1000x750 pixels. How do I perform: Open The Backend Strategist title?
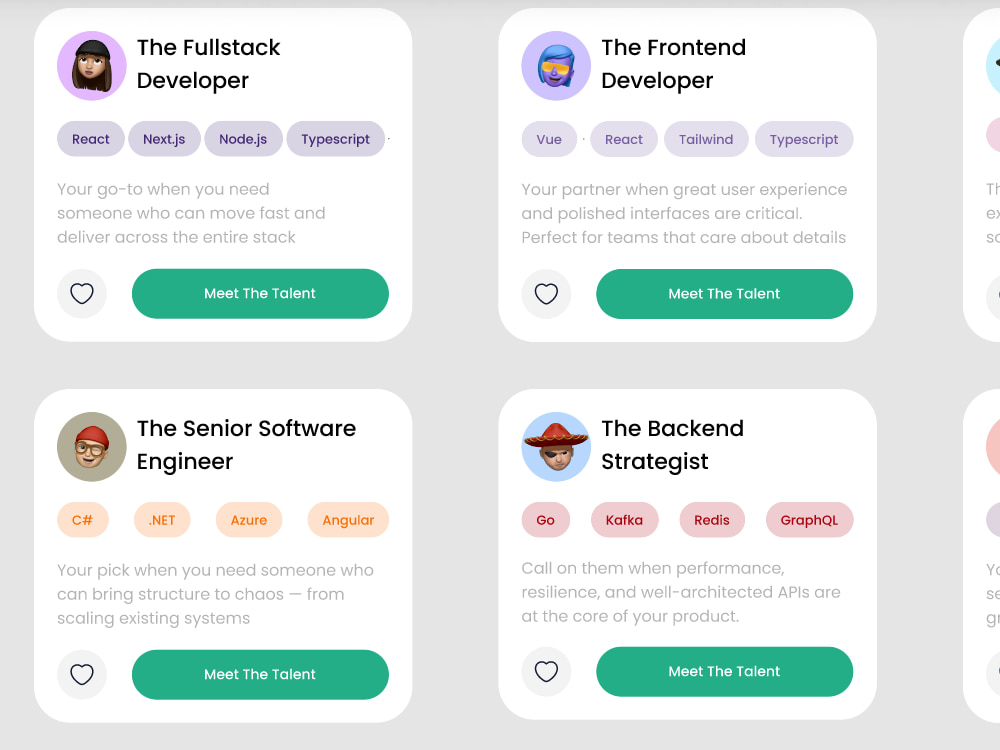pos(672,445)
